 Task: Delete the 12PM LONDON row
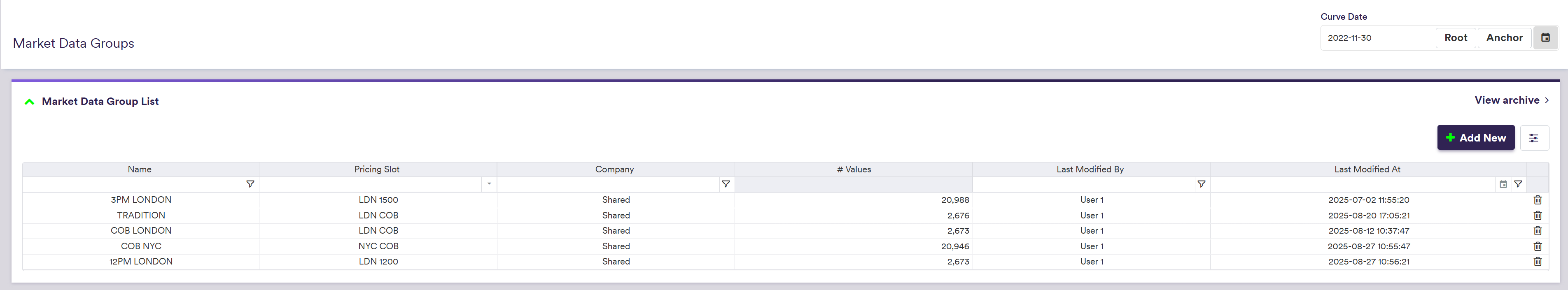pos(1538,262)
